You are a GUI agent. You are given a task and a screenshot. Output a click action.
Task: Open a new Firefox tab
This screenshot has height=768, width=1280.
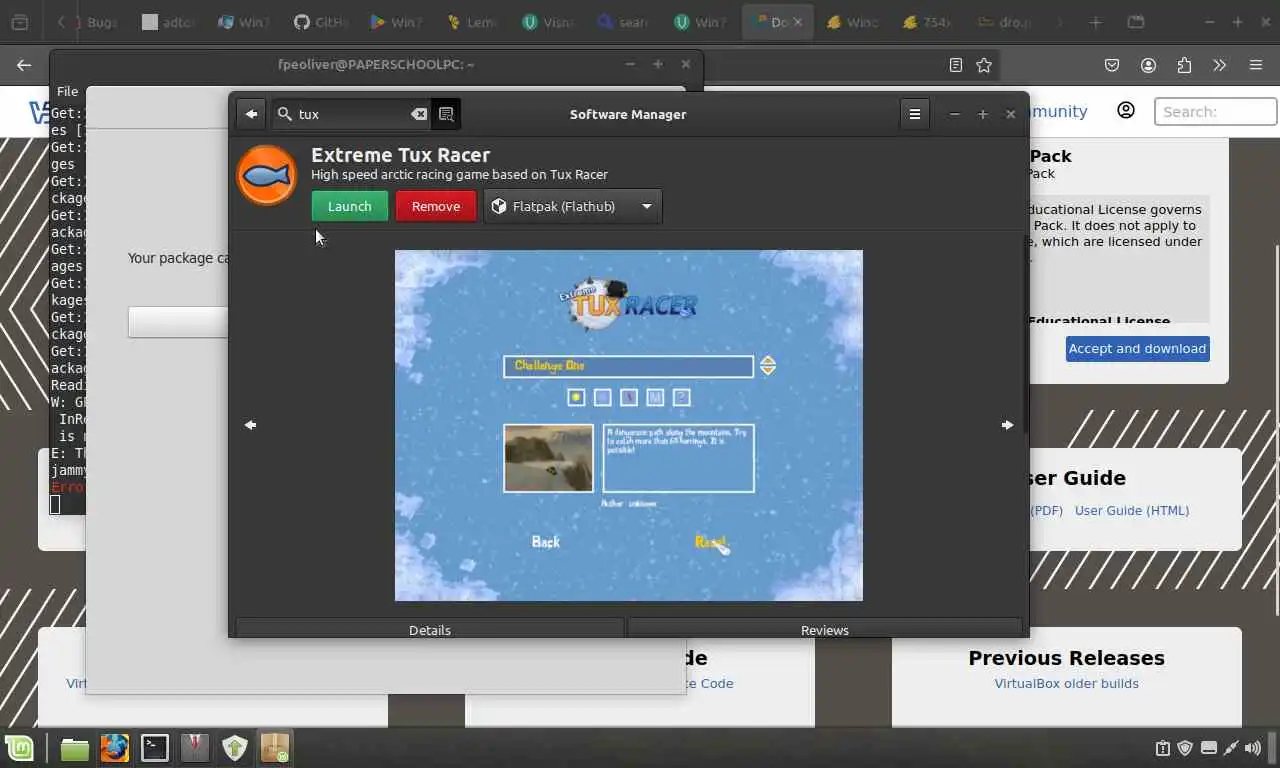[1095, 22]
